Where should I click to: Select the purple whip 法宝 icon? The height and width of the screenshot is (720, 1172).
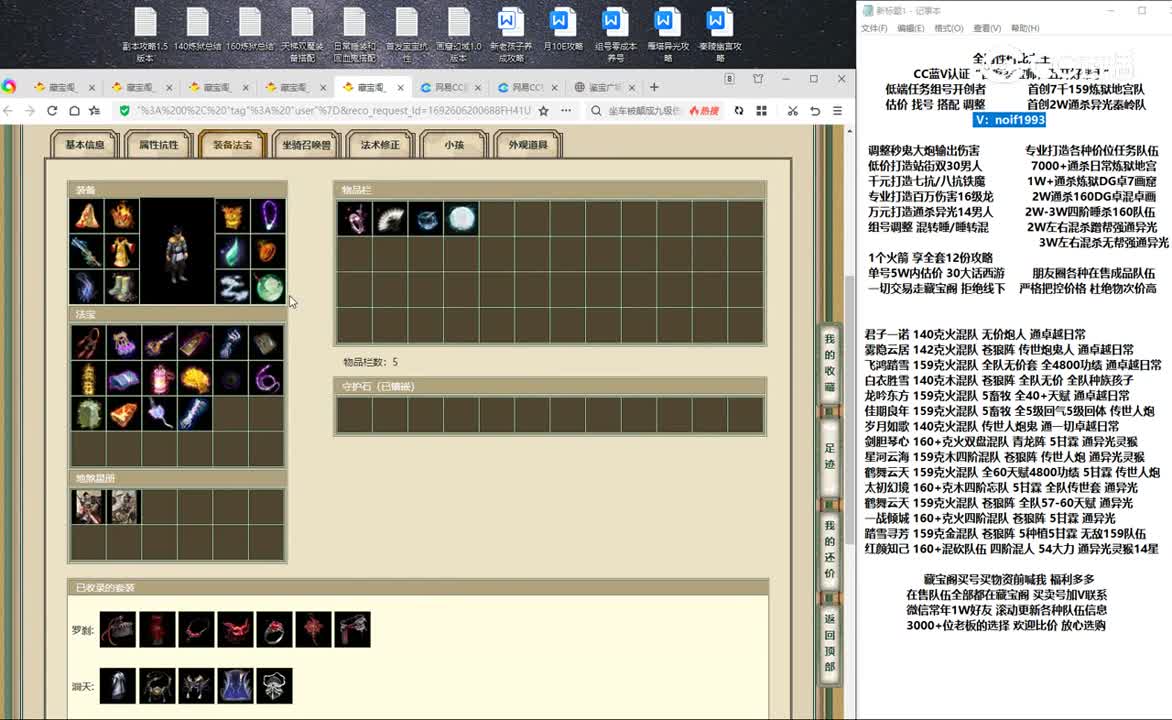click(267, 379)
